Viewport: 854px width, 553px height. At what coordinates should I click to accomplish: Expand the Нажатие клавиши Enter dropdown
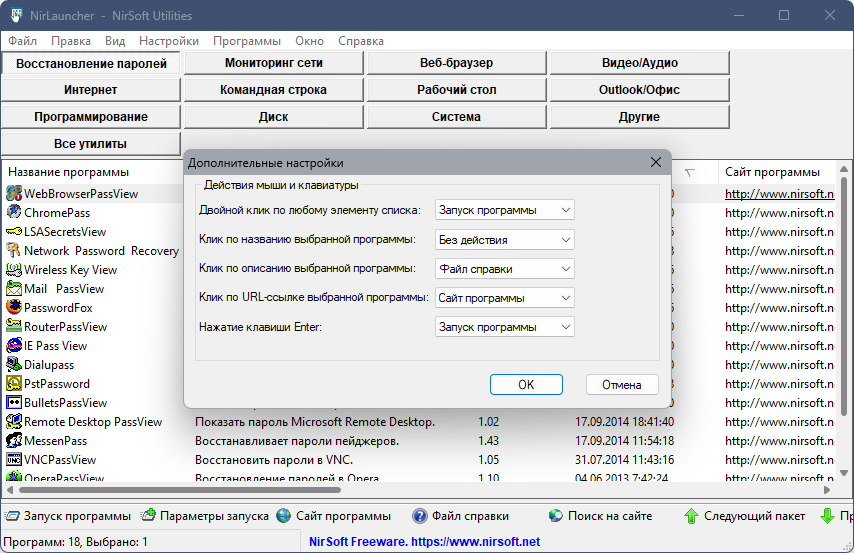pyautogui.click(x=504, y=327)
